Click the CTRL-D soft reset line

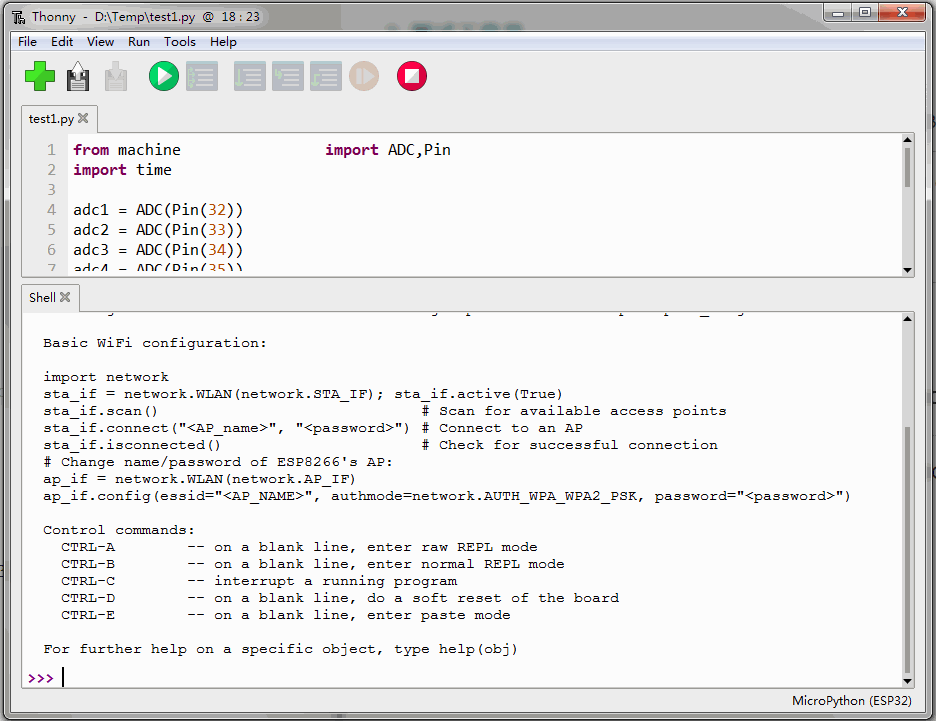340,598
